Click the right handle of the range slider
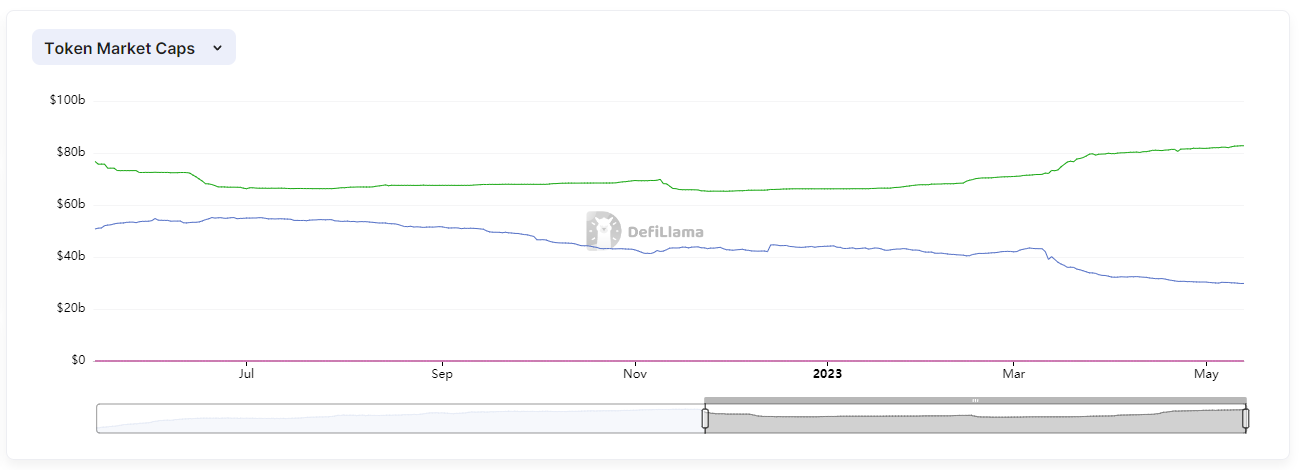The width and height of the screenshot is (1303, 470). pos(1245,418)
